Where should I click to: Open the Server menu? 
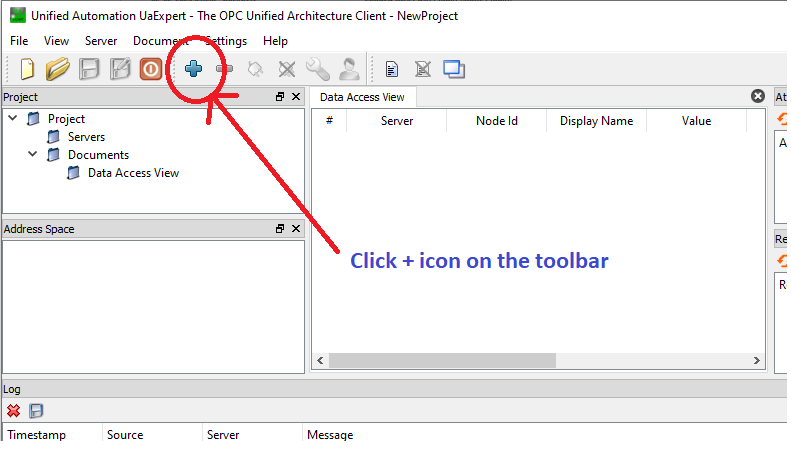(101, 41)
